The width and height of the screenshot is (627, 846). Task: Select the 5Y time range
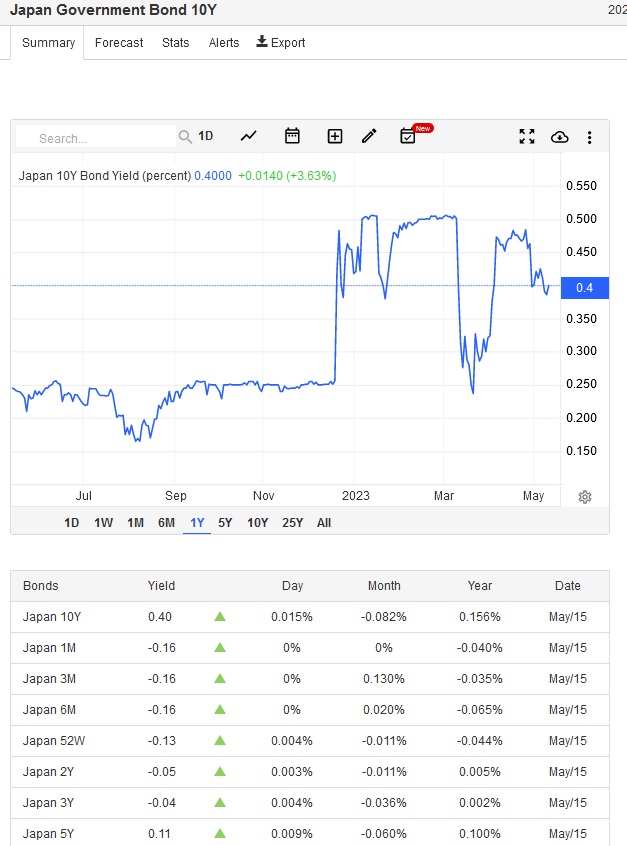225,523
